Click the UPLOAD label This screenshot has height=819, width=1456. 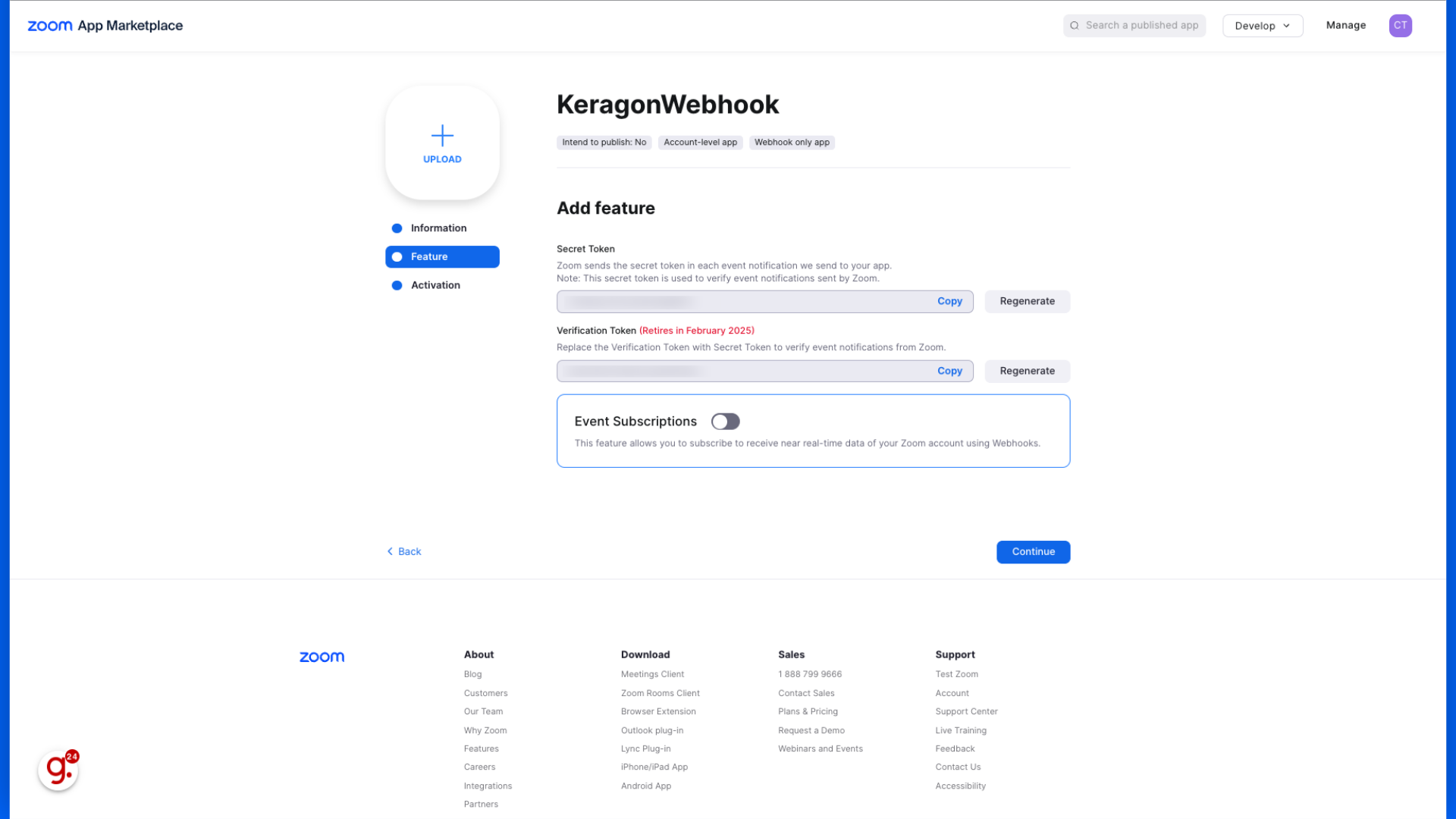(x=442, y=159)
